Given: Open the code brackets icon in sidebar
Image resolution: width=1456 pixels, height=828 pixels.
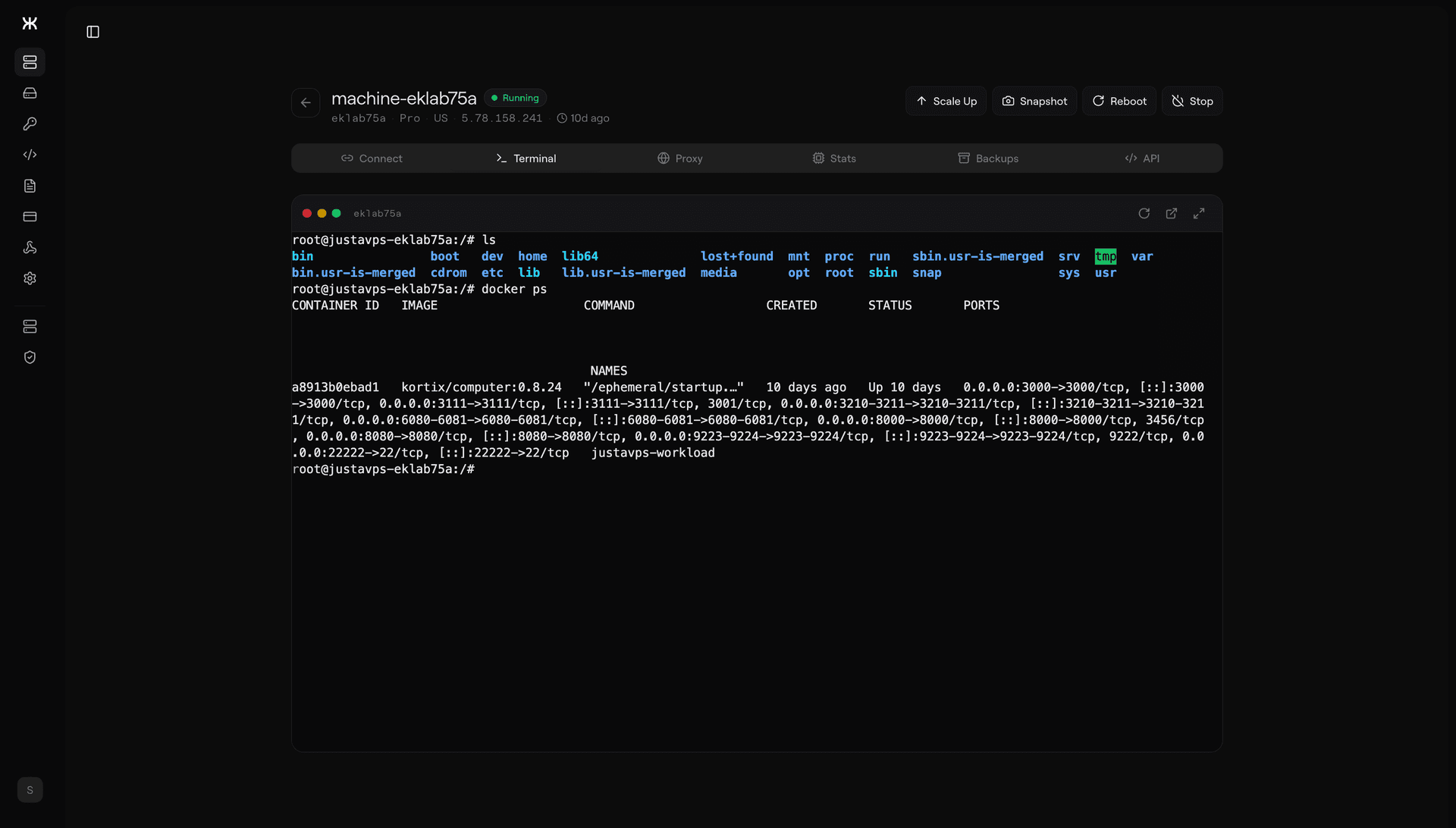Looking at the screenshot, I should (x=30, y=155).
